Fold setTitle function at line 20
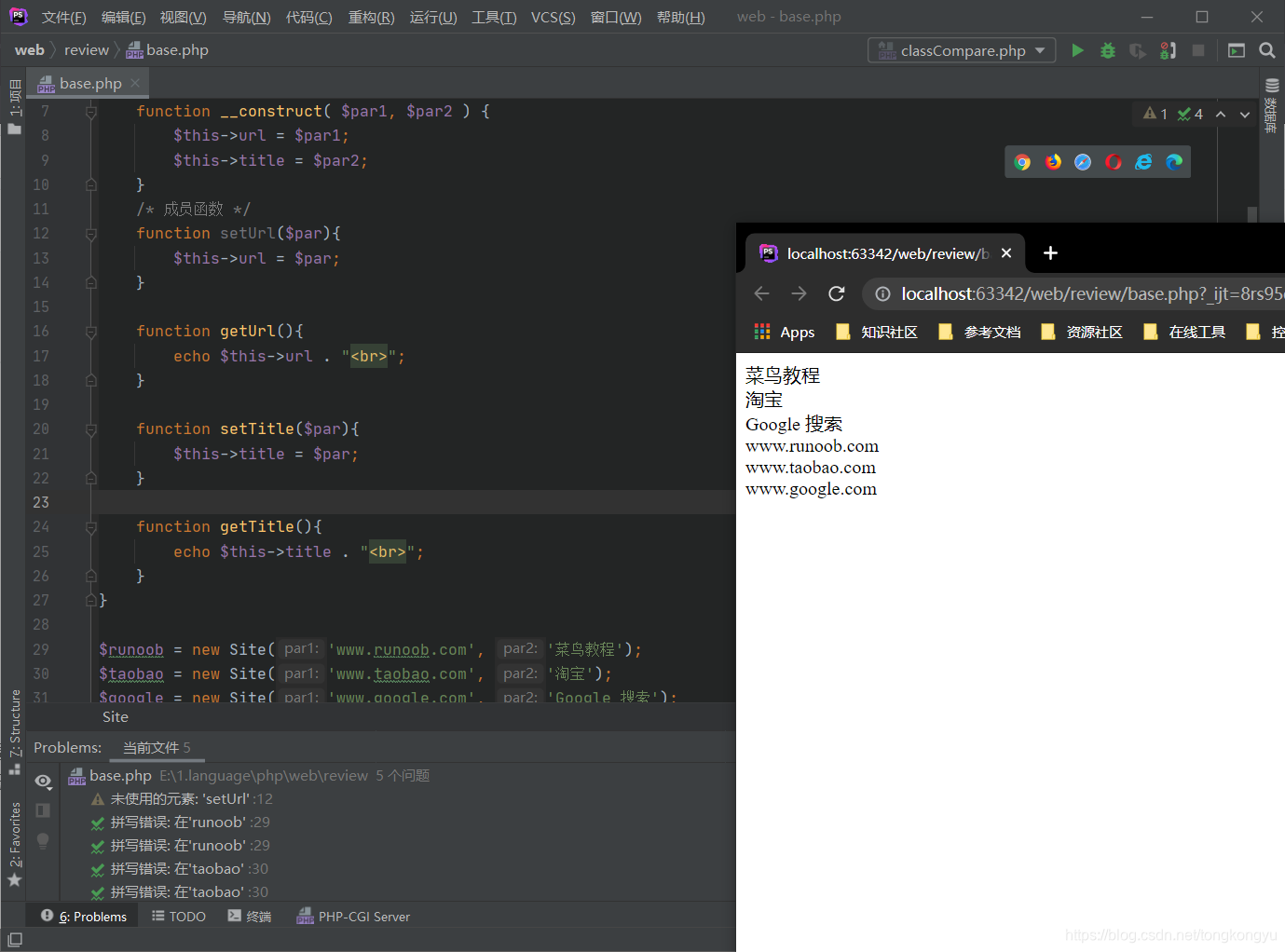 (91, 429)
